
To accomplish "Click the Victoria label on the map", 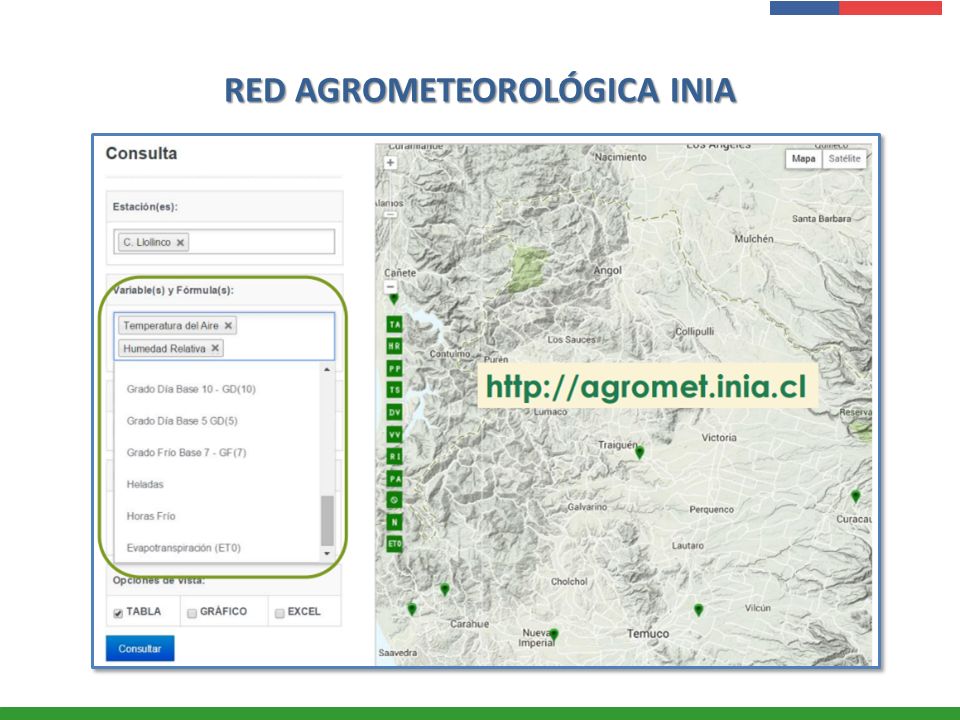I will 719,438.
